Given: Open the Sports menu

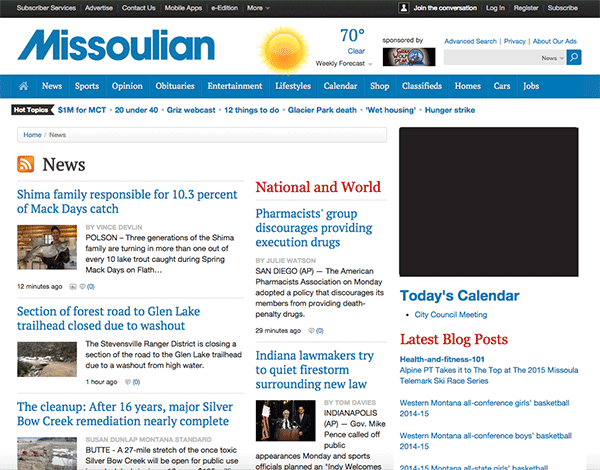Looking at the screenshot, I should pos(87,86).
